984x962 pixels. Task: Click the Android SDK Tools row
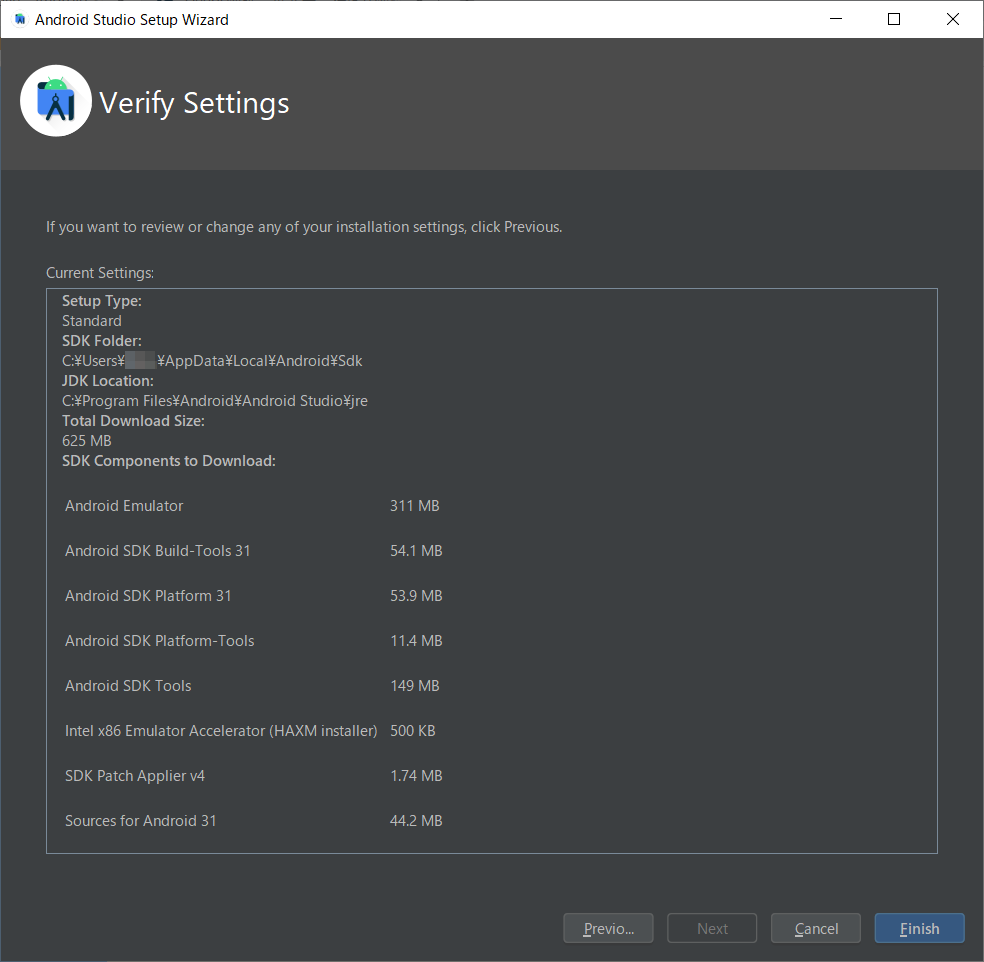click(128, 686)
